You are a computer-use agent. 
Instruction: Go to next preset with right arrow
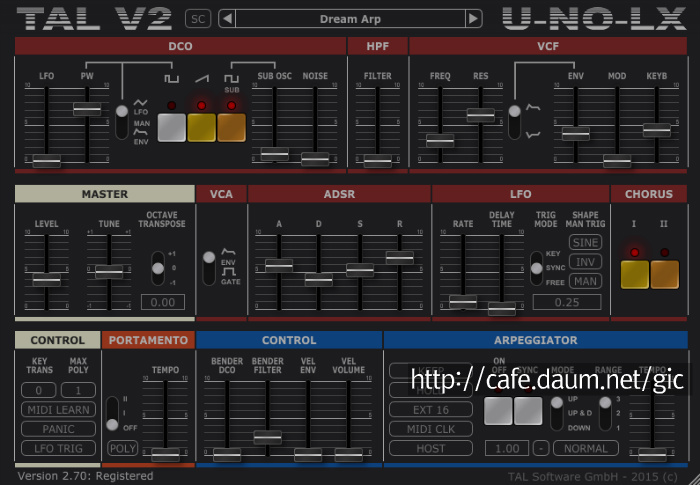[x=473, y=19]
